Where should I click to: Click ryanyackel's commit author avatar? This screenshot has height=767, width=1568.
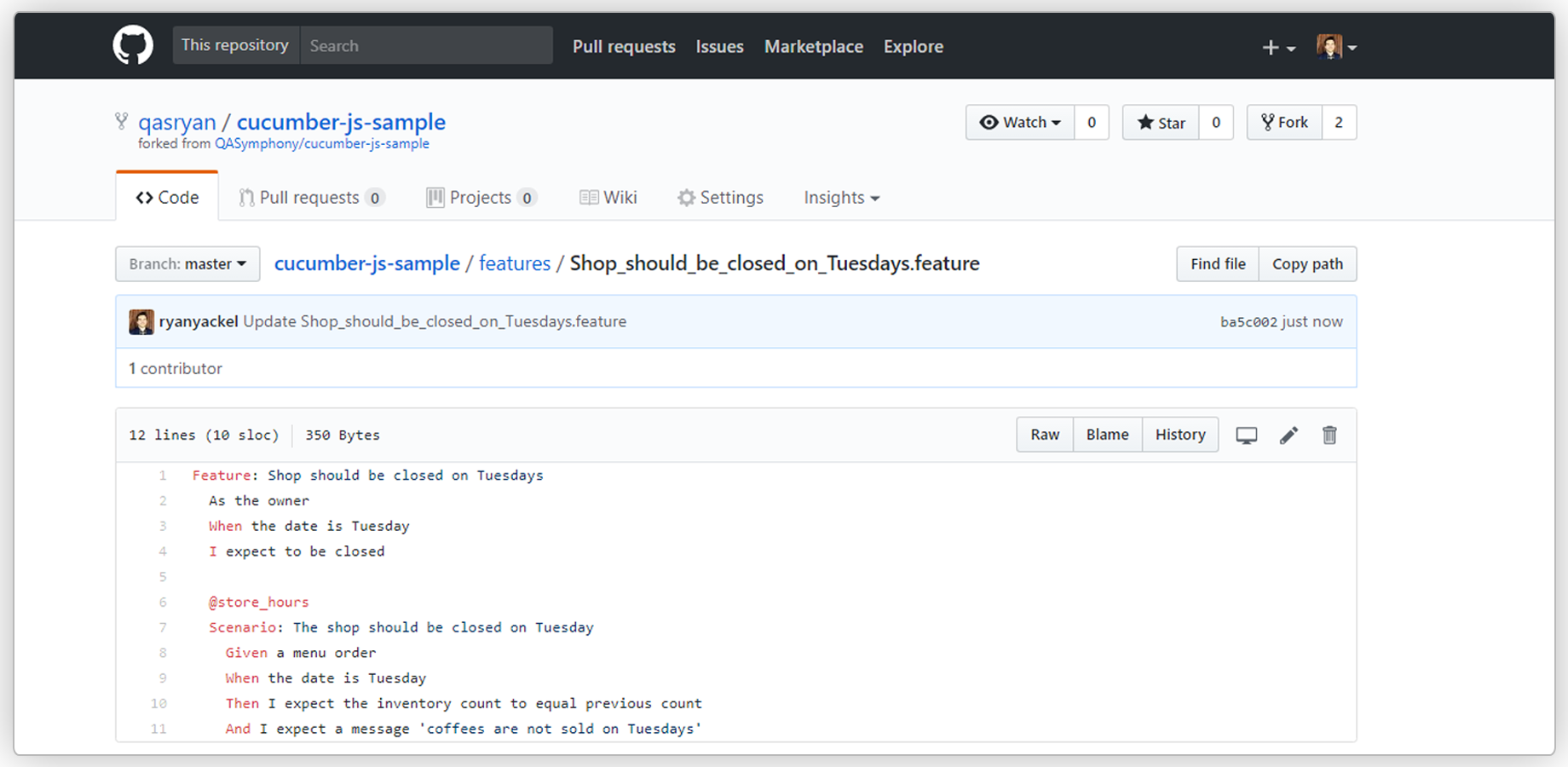point(141,322)
